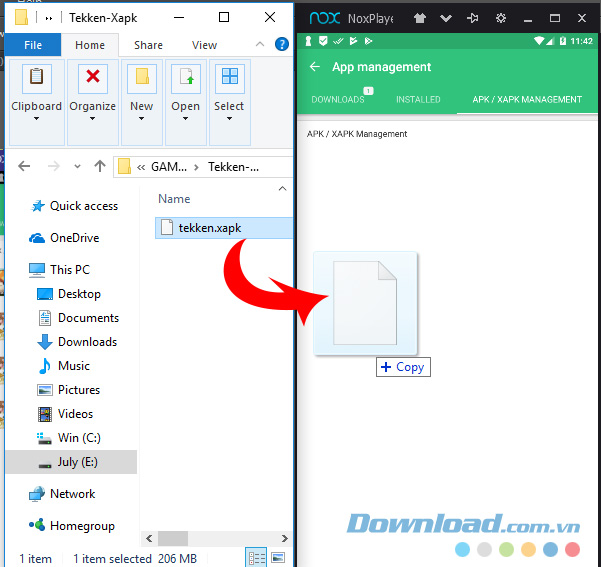The height and width of the screenshot is (567, 601).
Task: Expand the Select ribbon group
Action: (x=229, y=102)
